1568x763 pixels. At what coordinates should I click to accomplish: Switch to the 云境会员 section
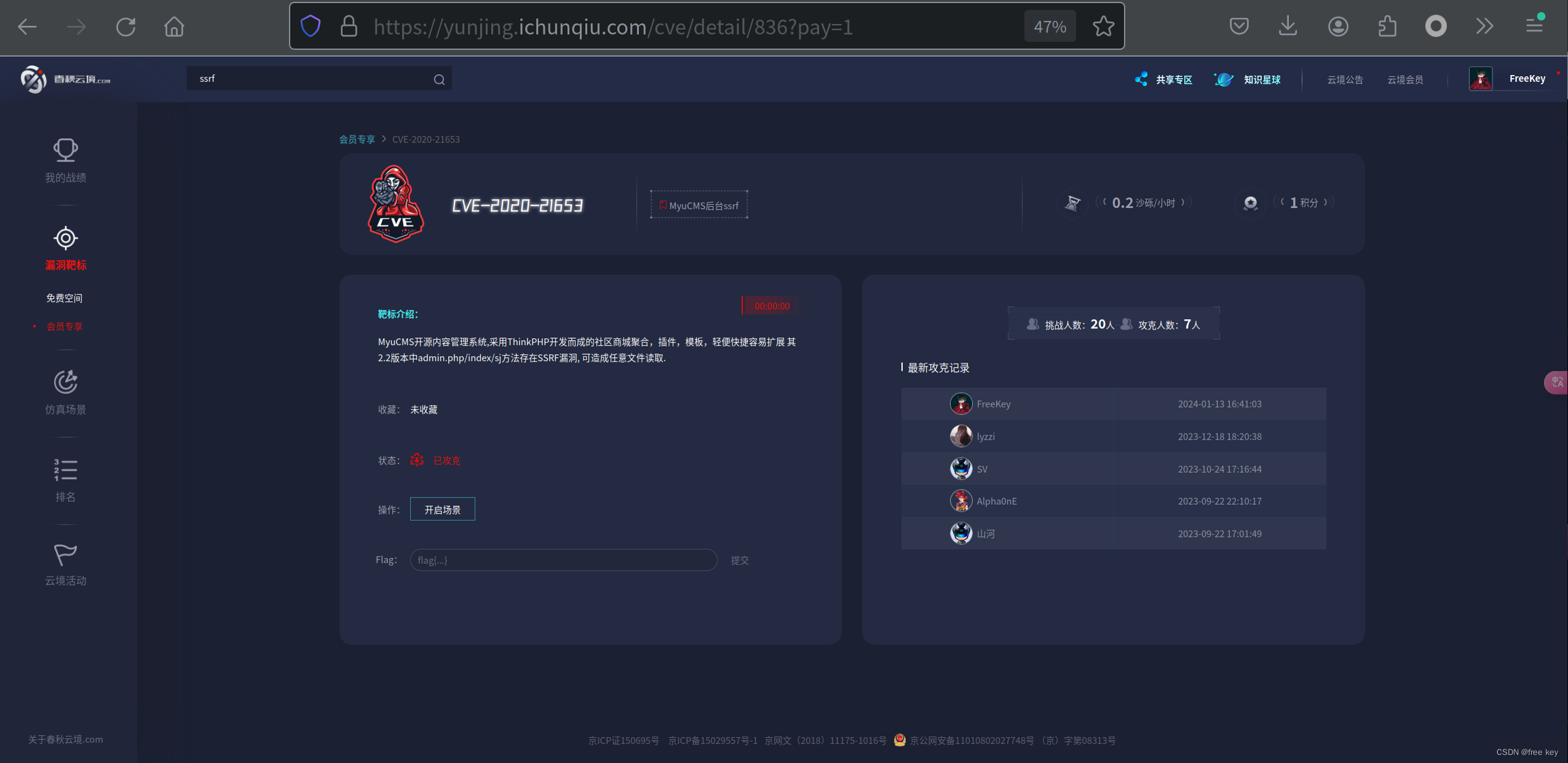(1406, 79)
